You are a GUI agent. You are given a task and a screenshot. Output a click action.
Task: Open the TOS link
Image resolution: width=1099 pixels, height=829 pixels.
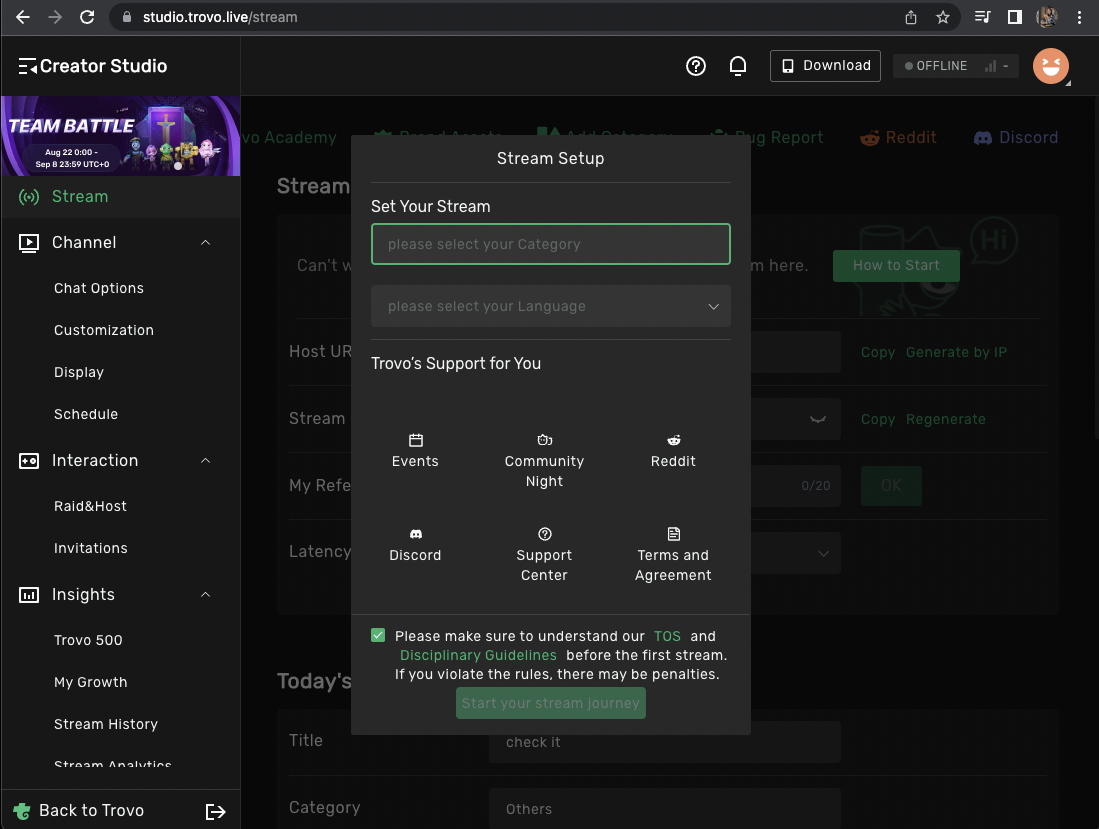point(667,636)
